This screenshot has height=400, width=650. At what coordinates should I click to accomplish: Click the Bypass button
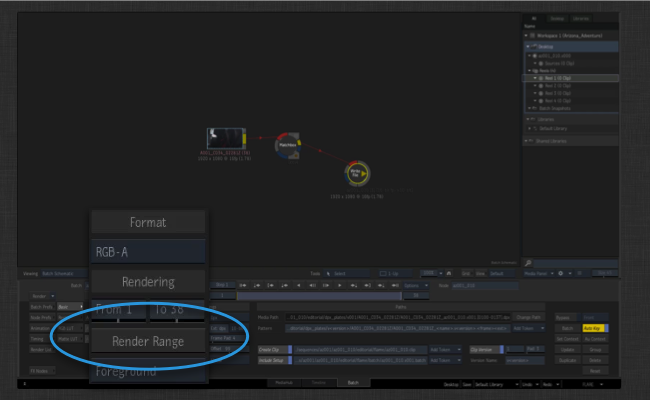tap(568, 318)
